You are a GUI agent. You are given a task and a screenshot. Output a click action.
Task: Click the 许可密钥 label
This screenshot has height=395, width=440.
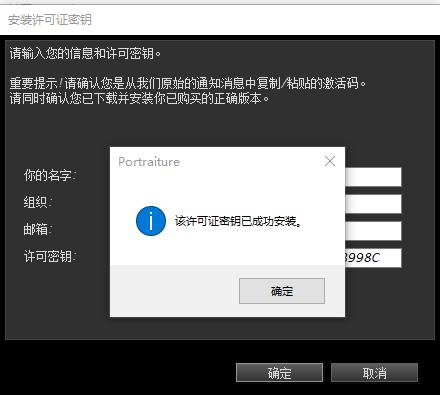[x=50, y=256]
